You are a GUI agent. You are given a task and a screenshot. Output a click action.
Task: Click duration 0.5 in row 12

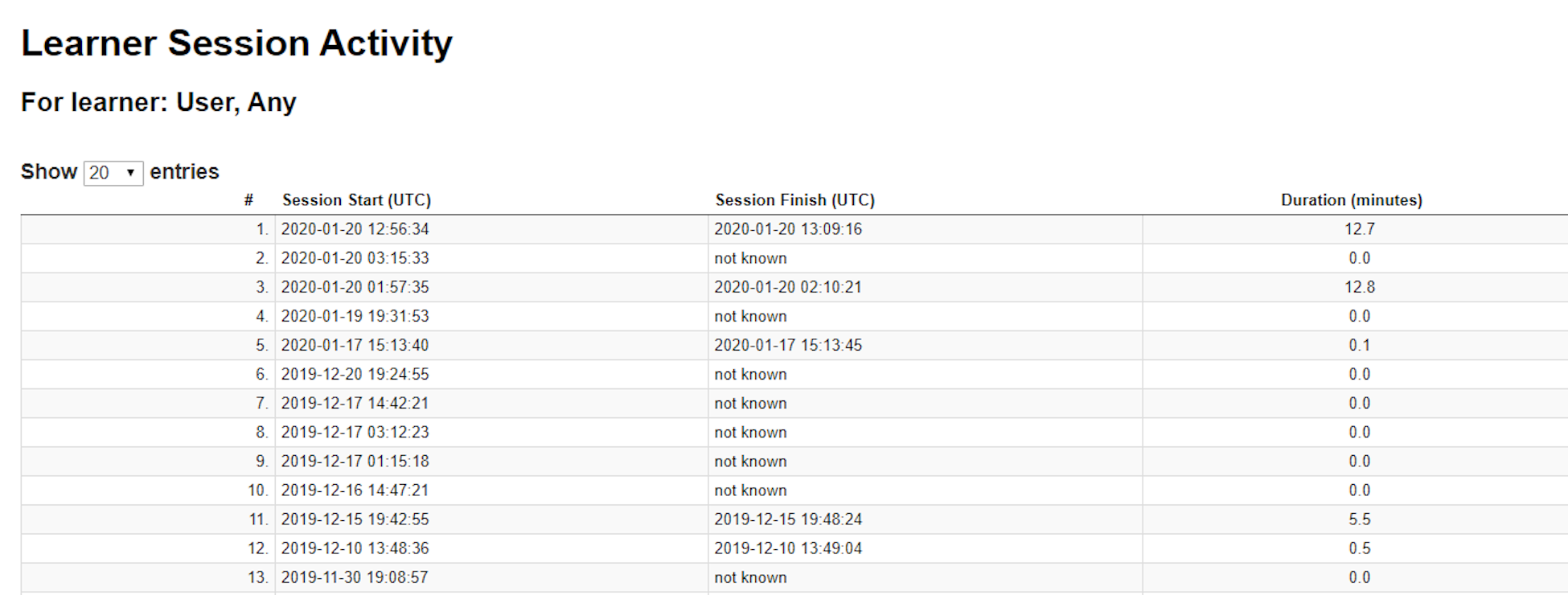point(1359,548)
